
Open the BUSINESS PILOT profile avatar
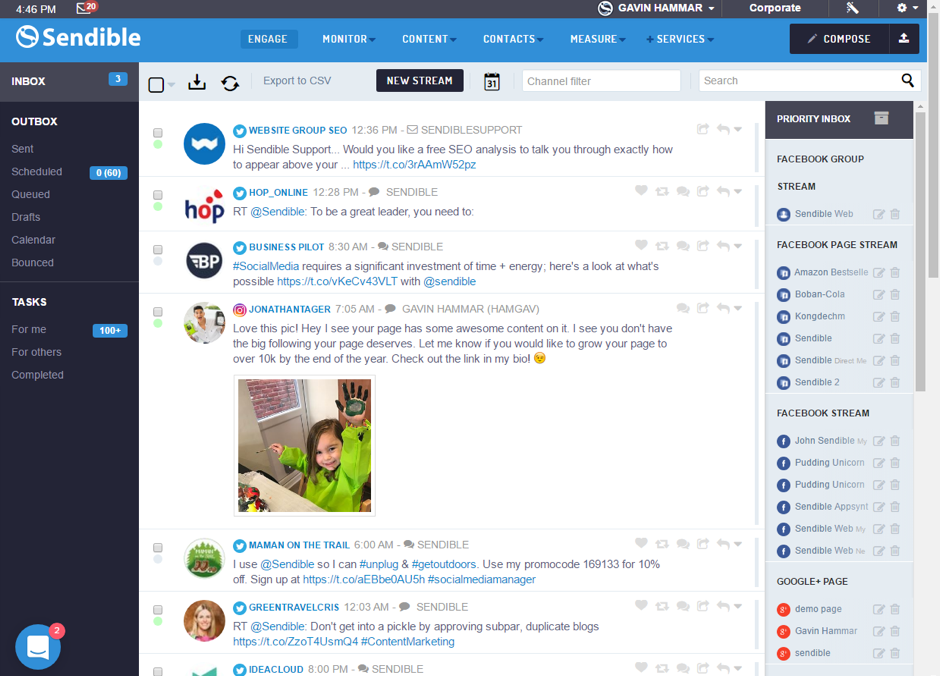click(204, 261)
